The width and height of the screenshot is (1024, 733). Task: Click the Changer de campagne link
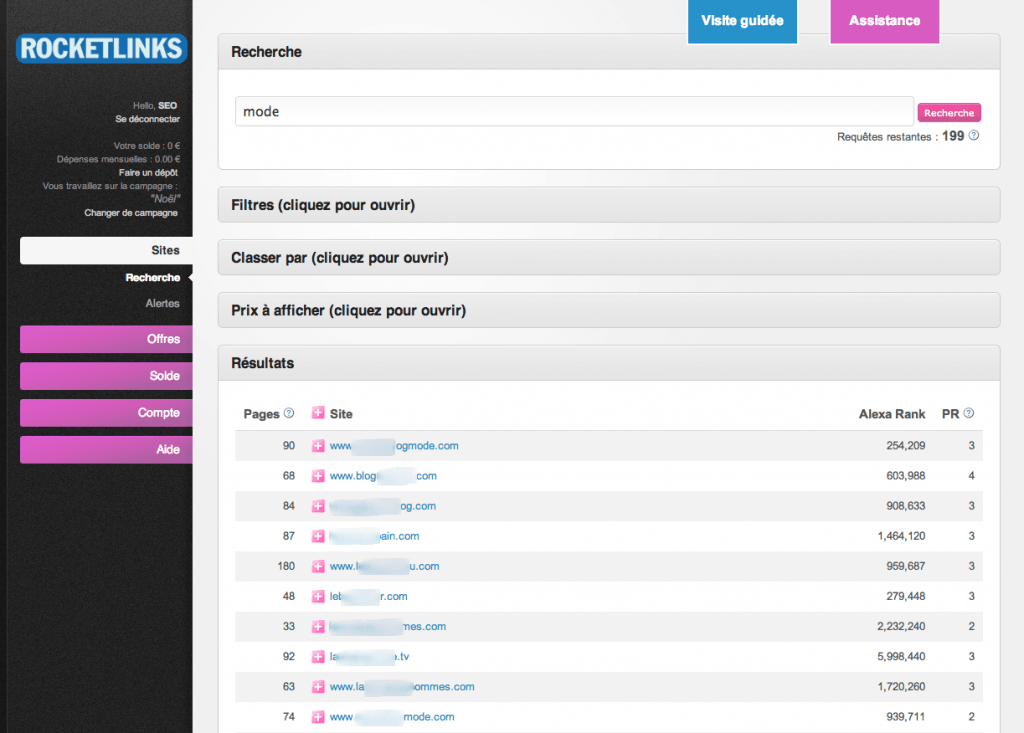coord(131,212)
